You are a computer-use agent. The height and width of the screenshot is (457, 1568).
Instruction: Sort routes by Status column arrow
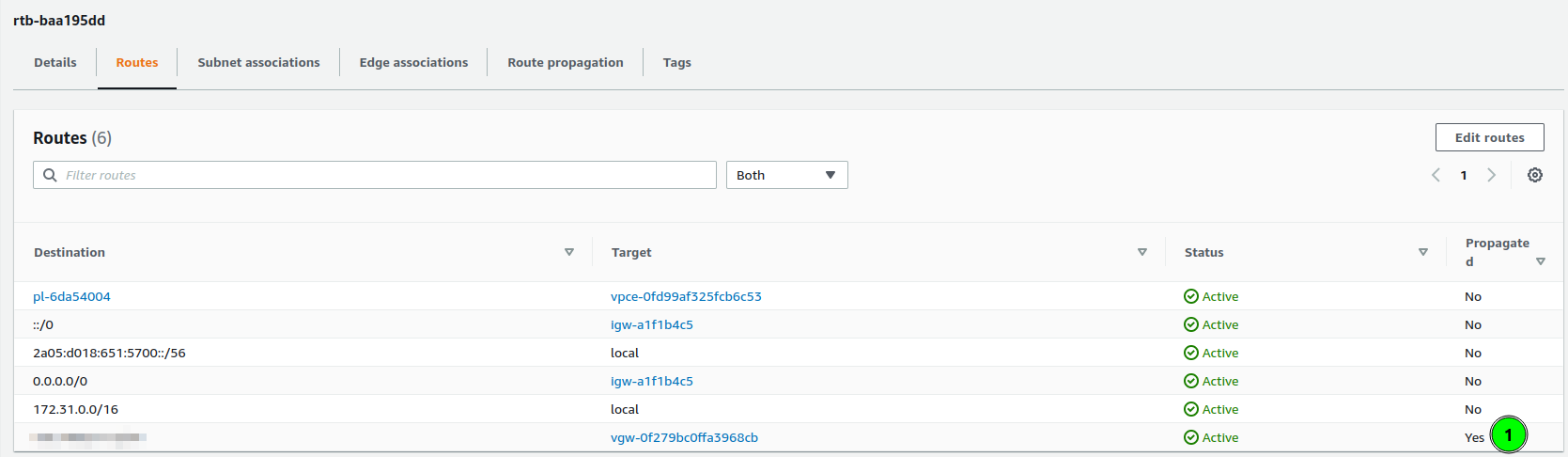tap(1422, 252)
